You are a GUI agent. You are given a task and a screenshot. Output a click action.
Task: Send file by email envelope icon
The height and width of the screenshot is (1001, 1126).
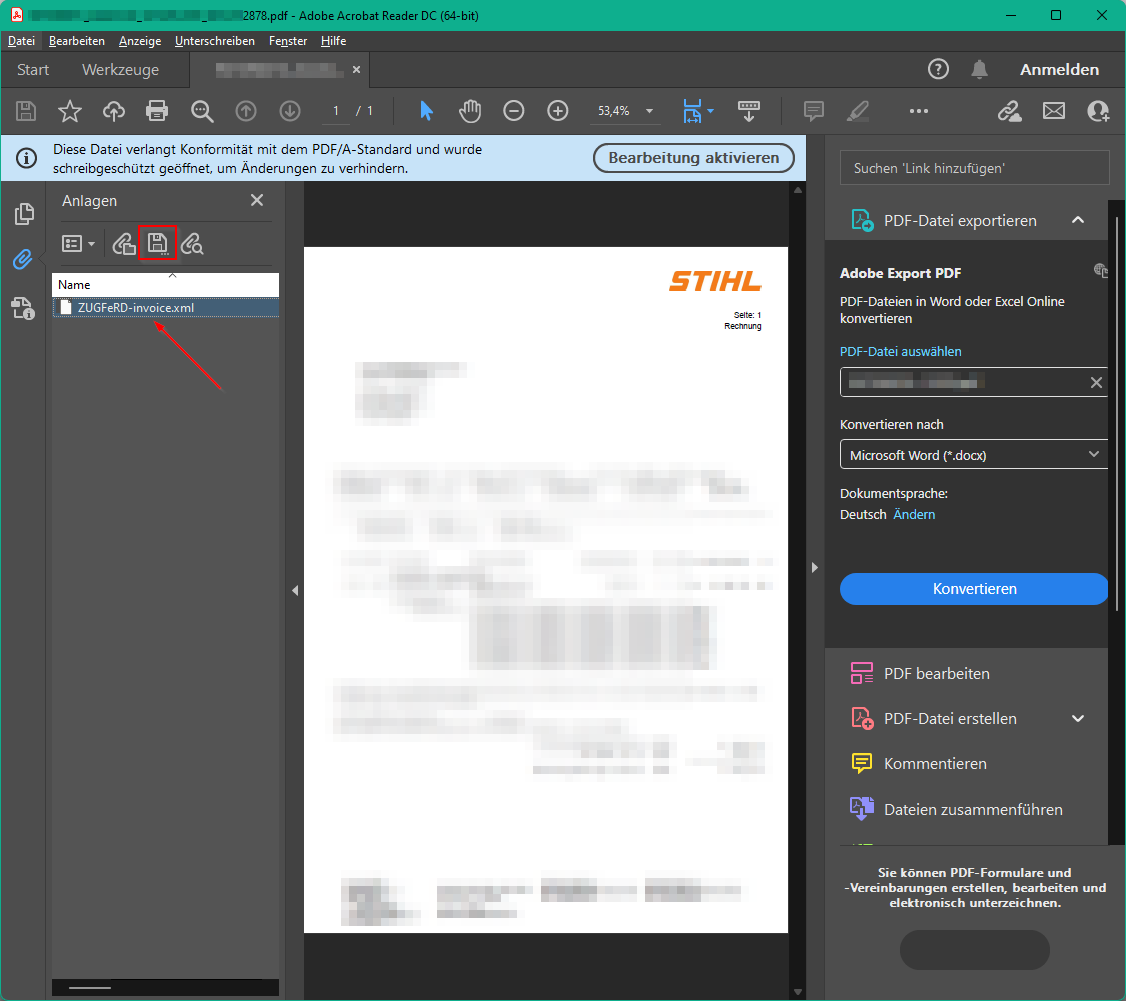coord(1053,111)
